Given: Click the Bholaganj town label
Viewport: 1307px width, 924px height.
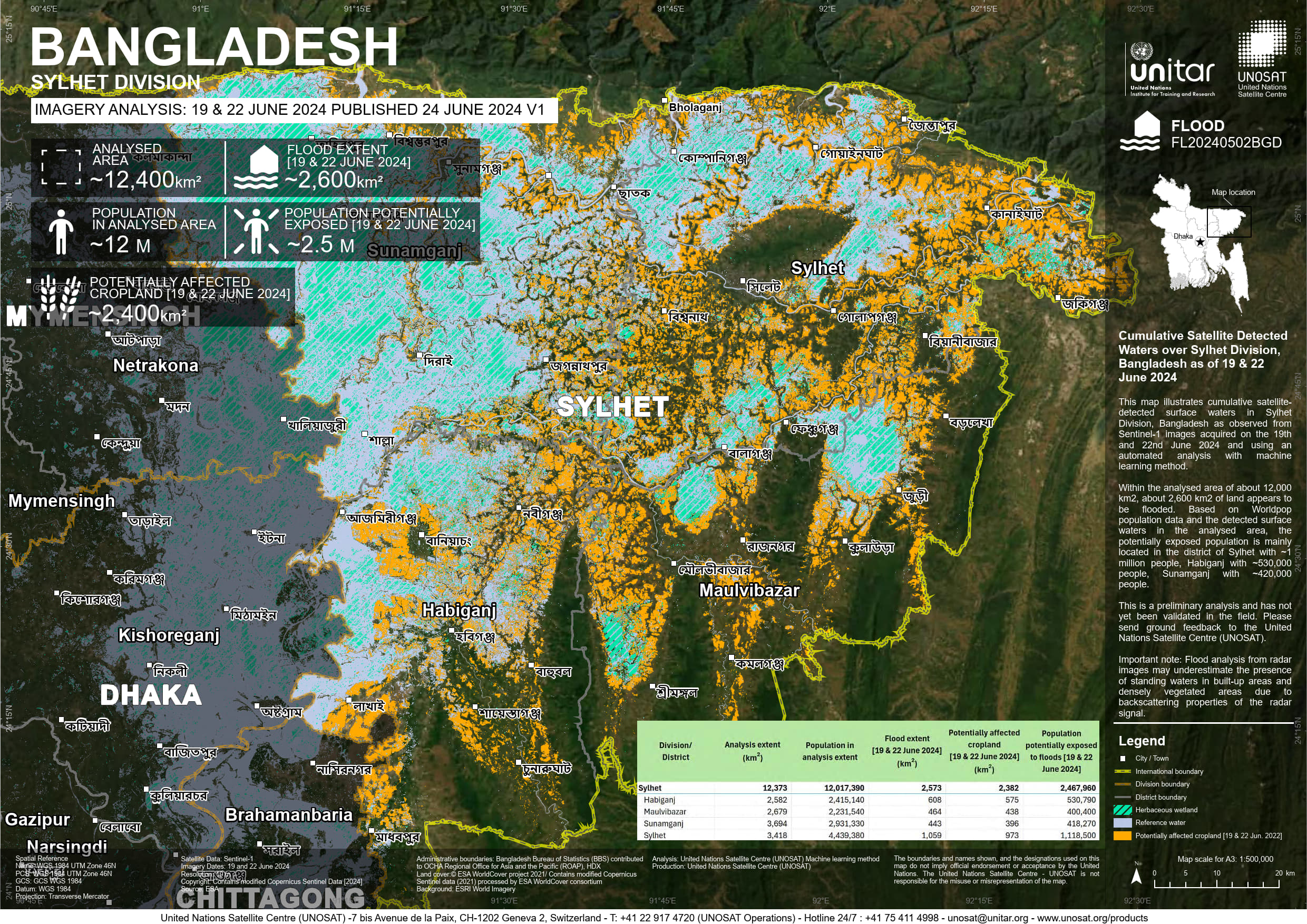Looking at the screenshot, I should click(x=695, y=107).
